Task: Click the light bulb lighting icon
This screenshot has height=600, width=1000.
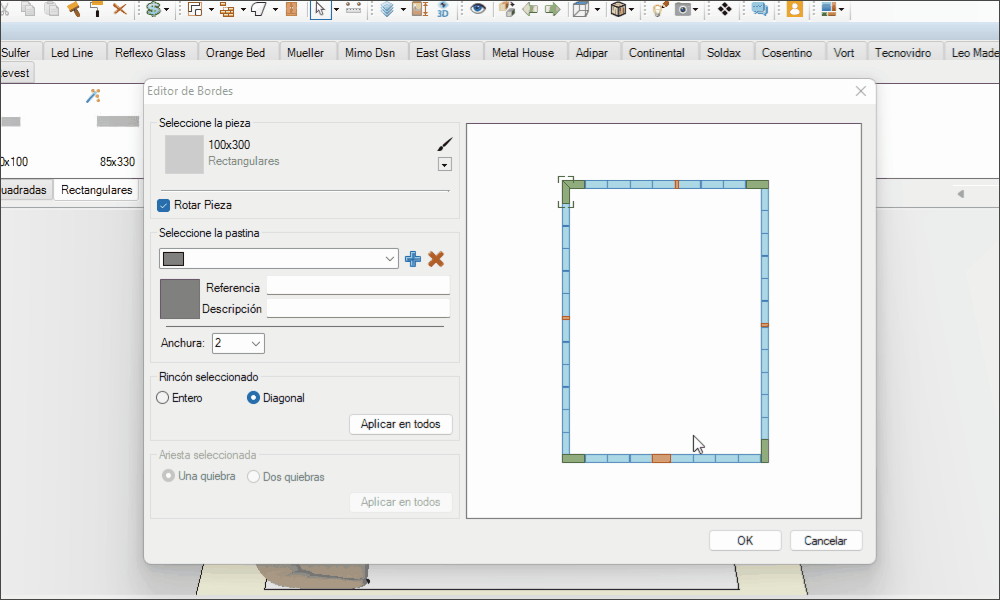Action: click(660, 9)
